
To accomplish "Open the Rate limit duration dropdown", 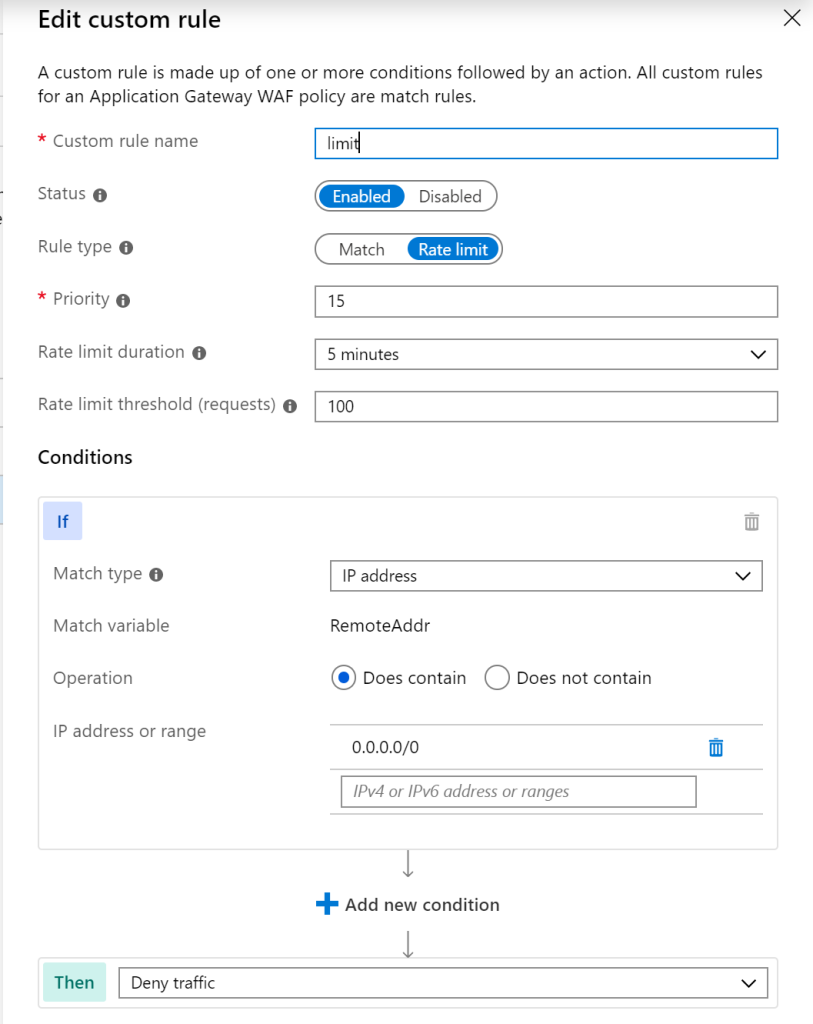I will [x=546, y=354].
